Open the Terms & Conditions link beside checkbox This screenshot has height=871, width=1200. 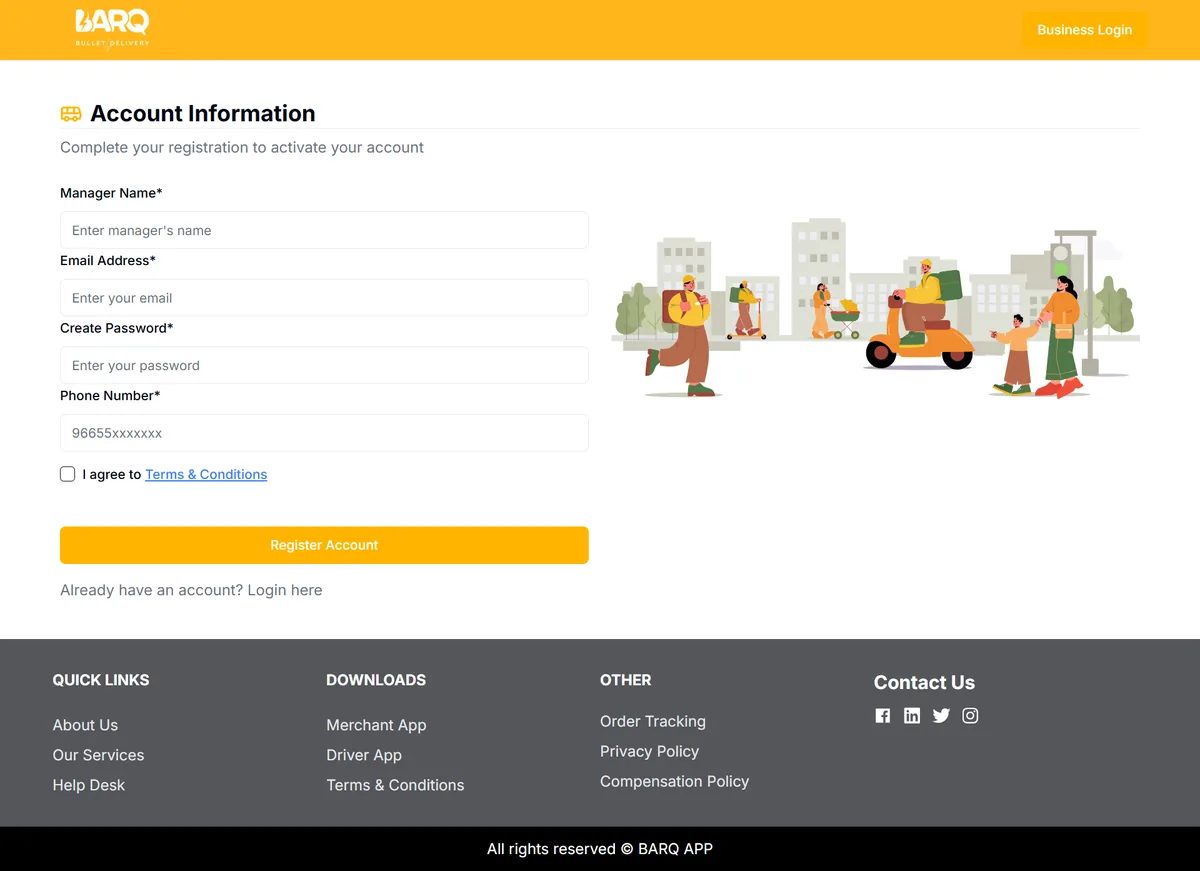pyautogui.click(x=206, y=474)
